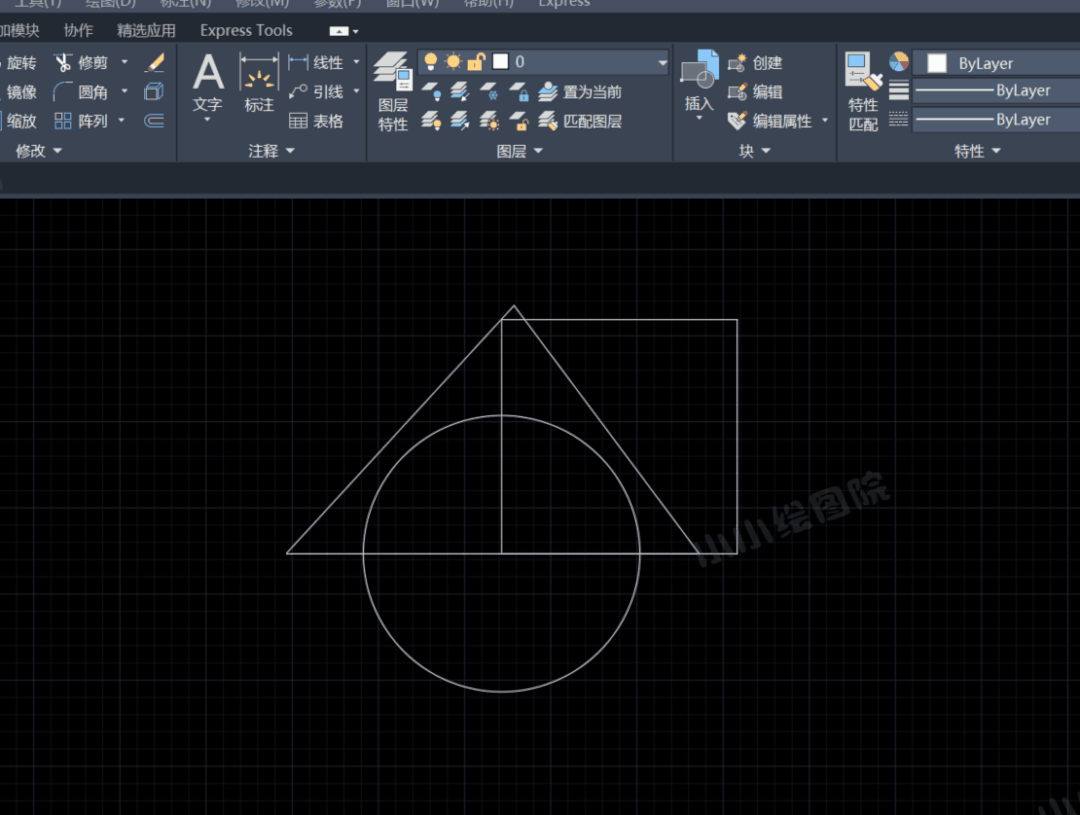
Task: Toggle layer 0 on/off light bulb
Action: [x=431, y=61]
